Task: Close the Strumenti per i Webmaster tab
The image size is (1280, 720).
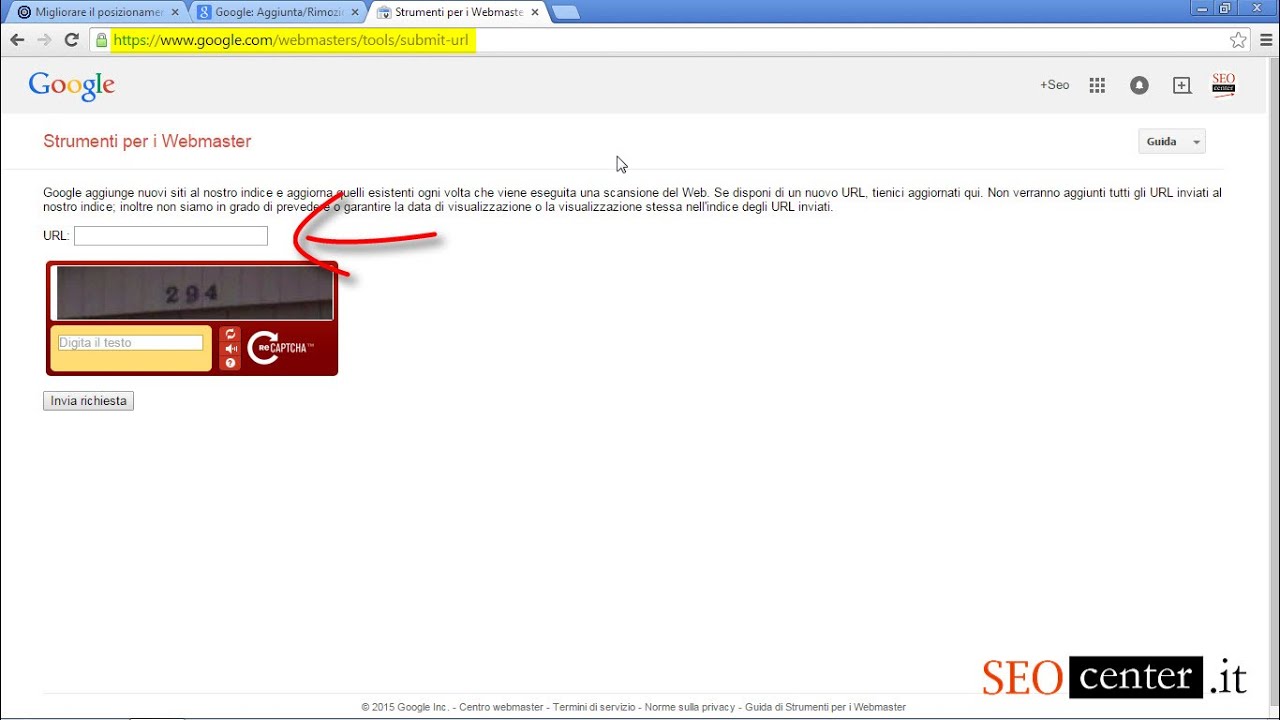Action: pos(535,12)
